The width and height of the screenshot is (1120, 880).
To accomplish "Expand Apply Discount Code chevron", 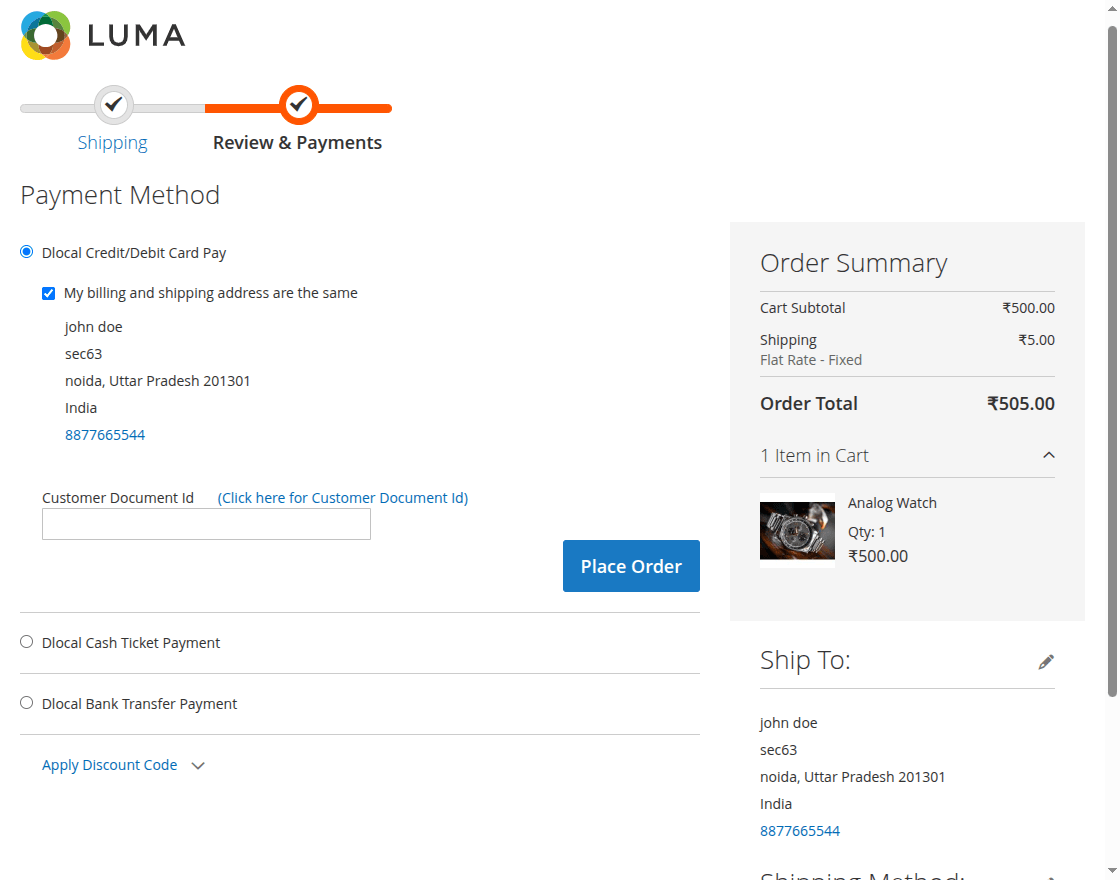I will point(198,766).
